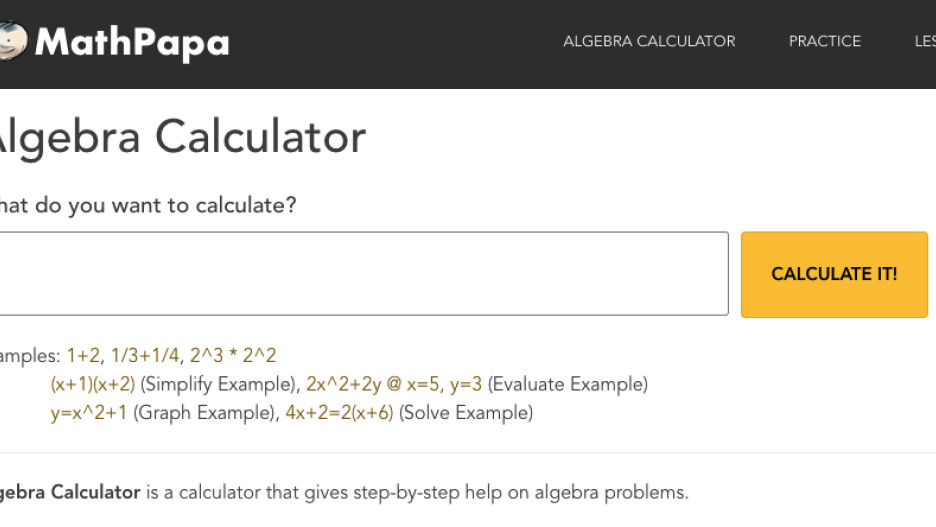The image size is (936, 527).
Task: Go to the PRACTICE nav item
Action: pos(824,41)
